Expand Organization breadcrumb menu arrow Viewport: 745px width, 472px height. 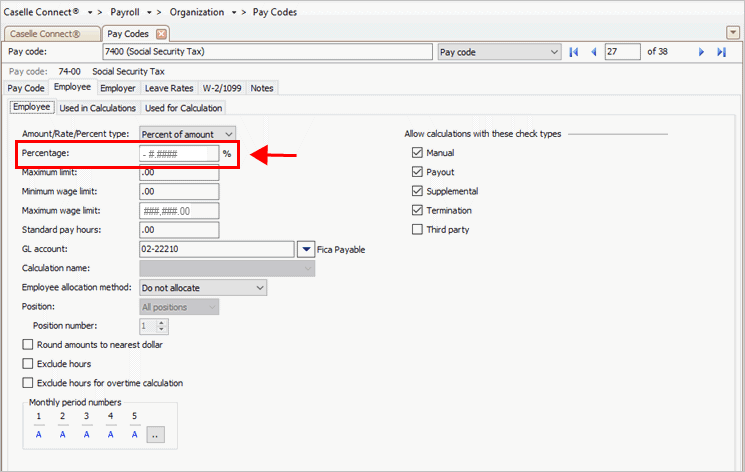coord(234,12)
